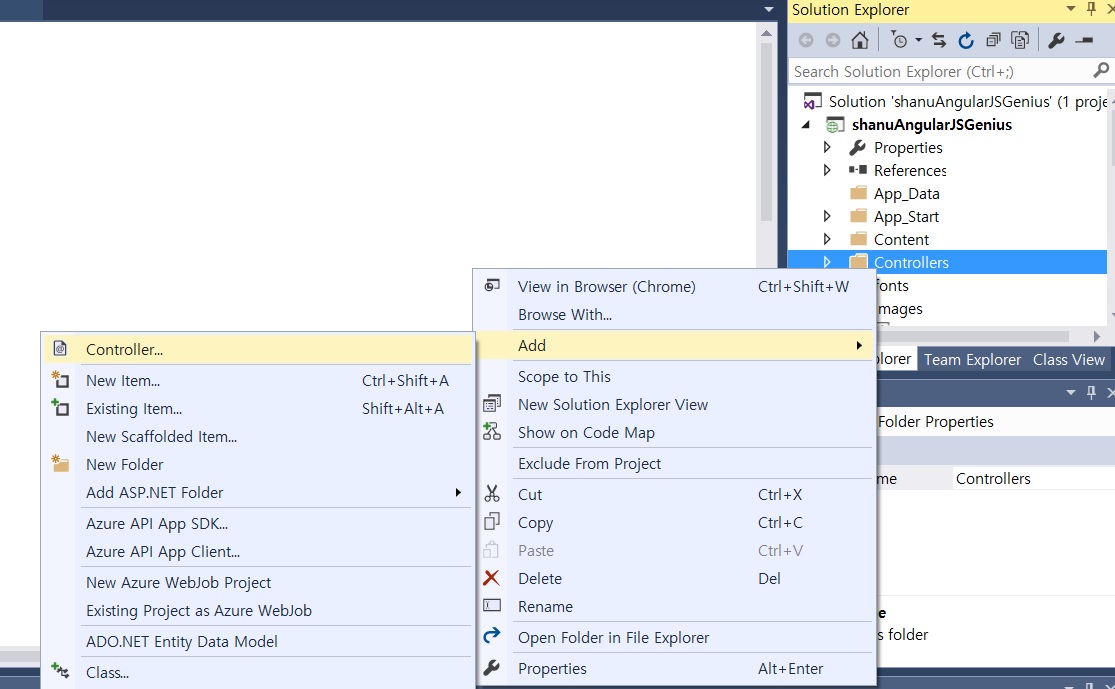
Task: Expand the Properties tree node
Action: click(826, 147)
